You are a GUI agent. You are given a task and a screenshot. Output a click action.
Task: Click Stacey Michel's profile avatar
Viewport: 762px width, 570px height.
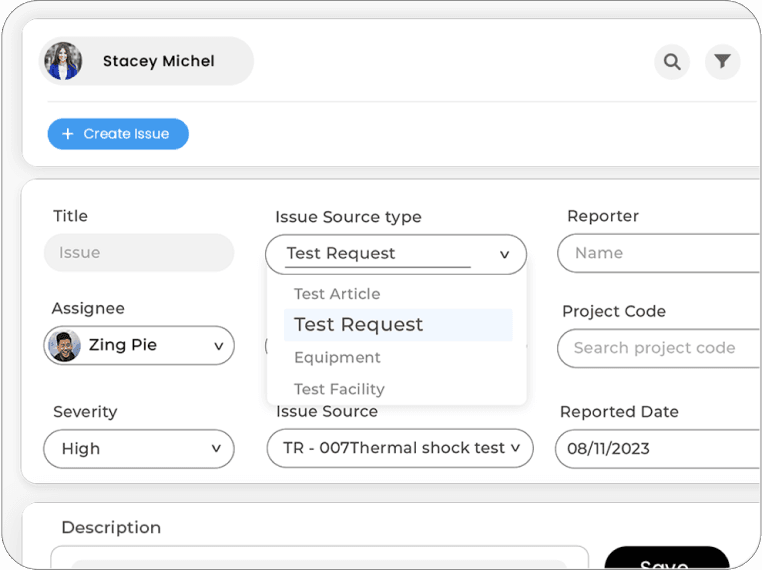63,61
